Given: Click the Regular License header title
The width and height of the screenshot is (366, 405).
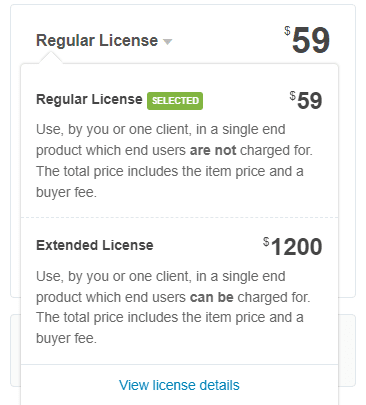Looking at the screenshot, I should tap(97, 41).
